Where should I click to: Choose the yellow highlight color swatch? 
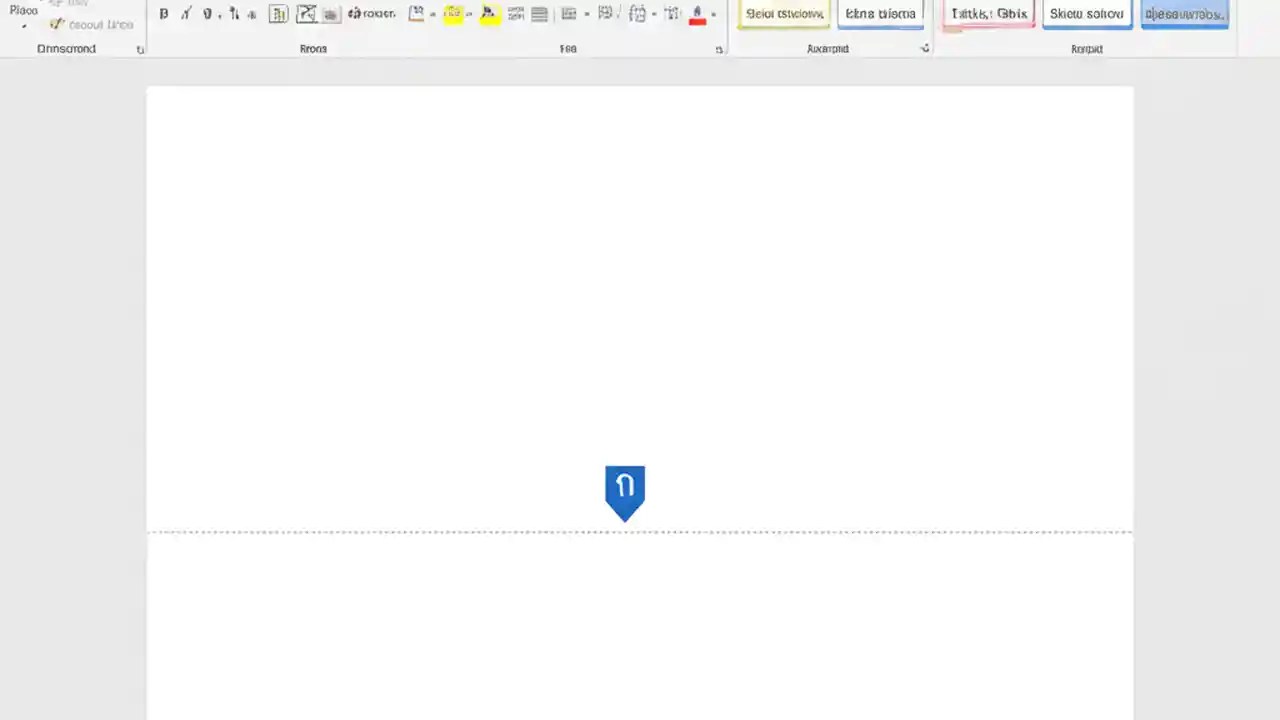tap(453, 13)
